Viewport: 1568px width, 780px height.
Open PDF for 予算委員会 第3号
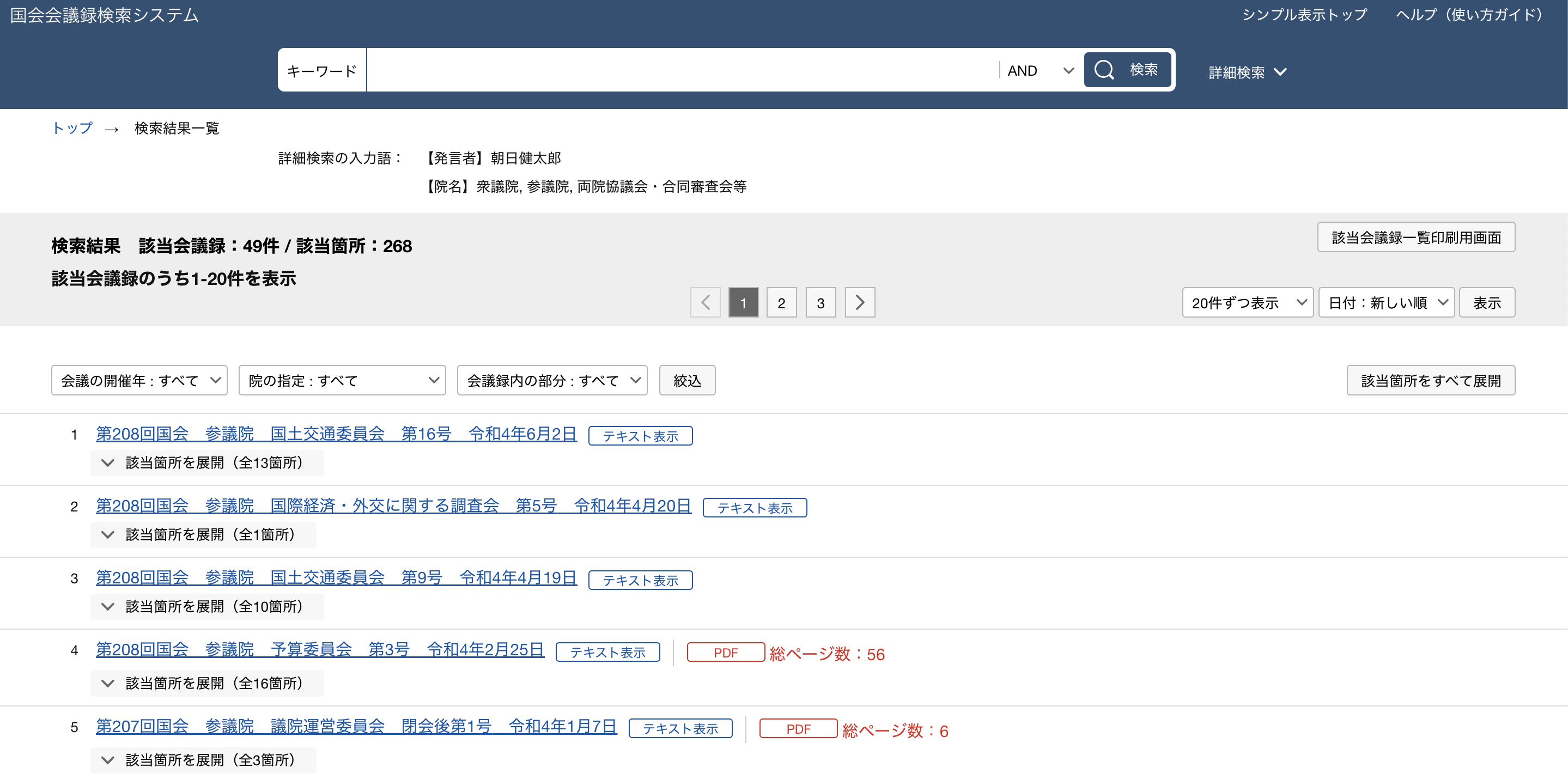click(726, 651)
